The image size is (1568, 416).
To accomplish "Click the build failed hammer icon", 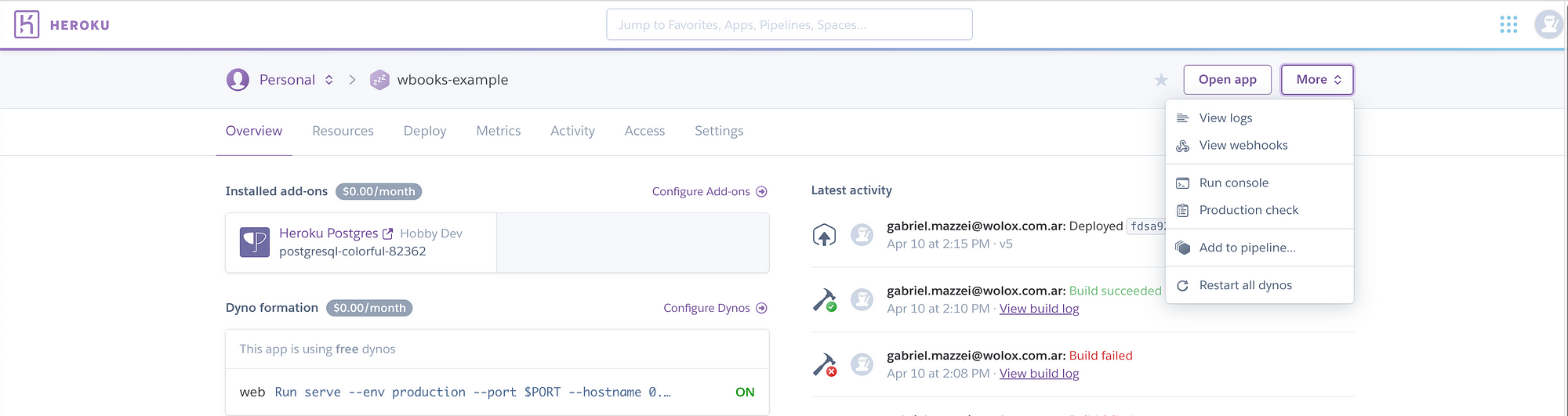I will tap(825, 365).
